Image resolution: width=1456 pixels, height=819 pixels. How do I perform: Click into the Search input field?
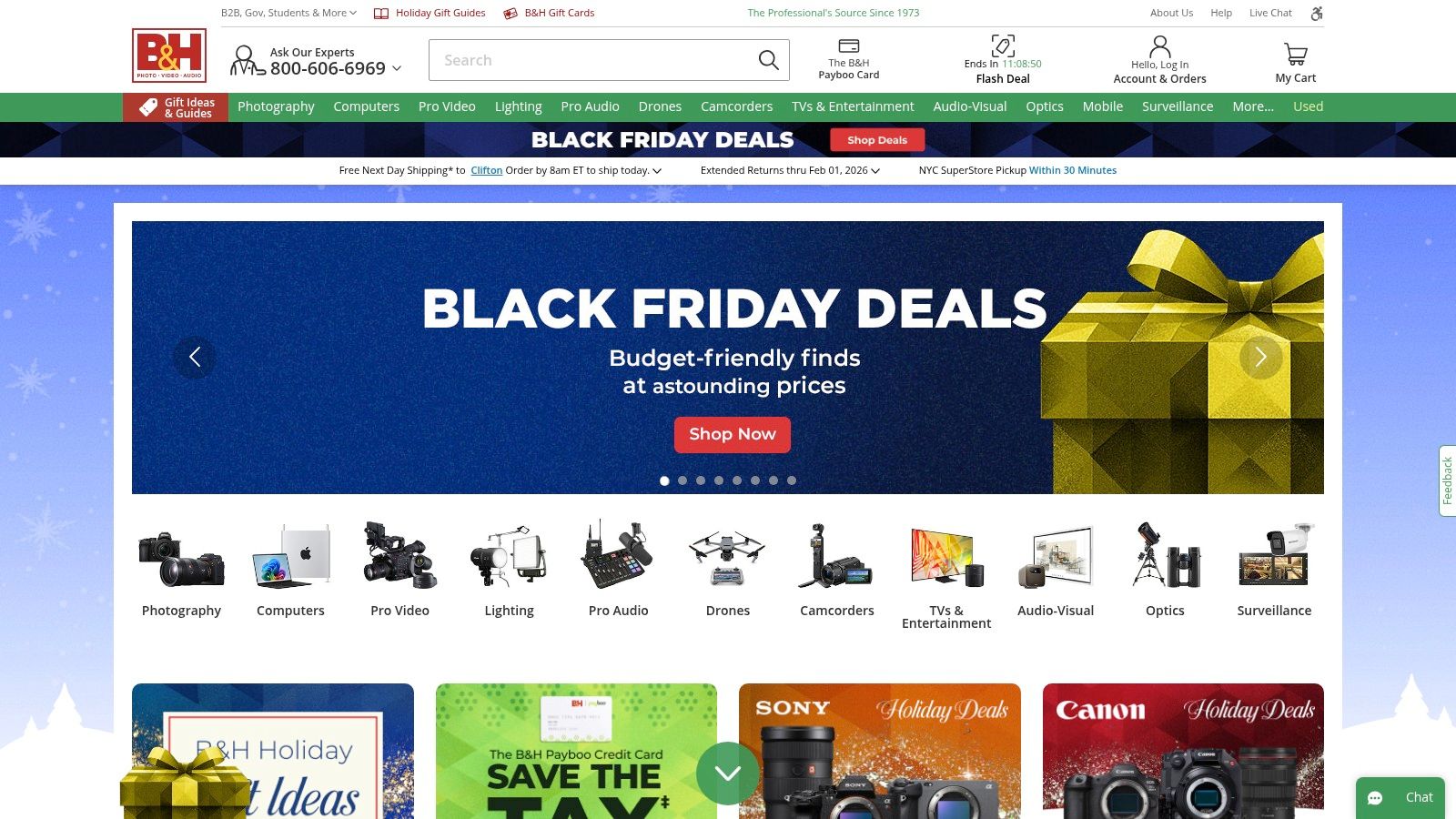coord(591,60)
